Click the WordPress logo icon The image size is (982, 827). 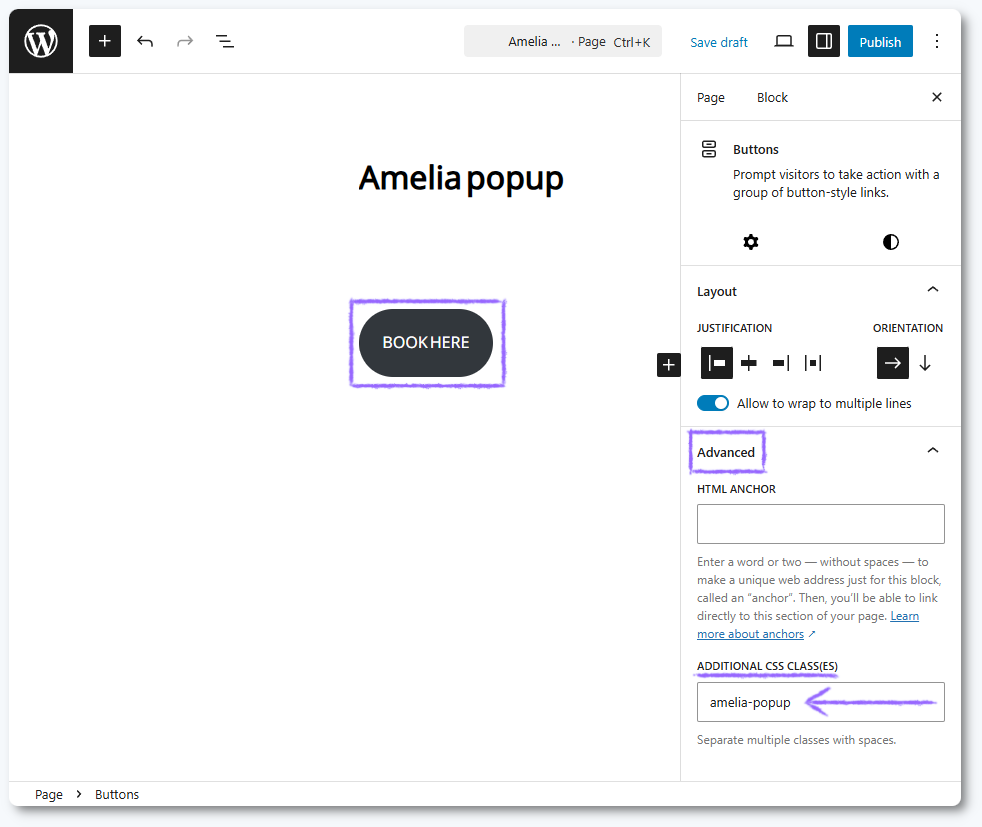[41, 42]
